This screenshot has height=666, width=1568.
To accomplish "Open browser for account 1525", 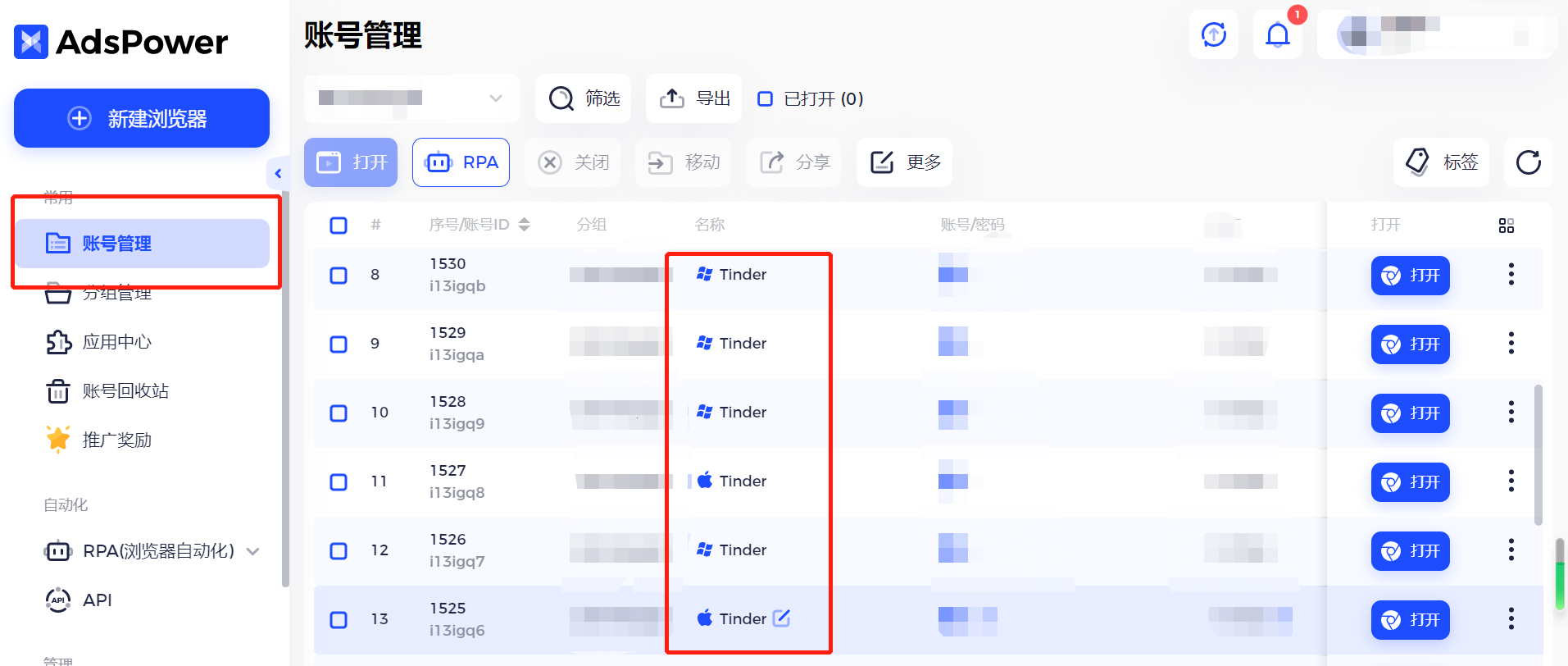I will [1411, 620].
